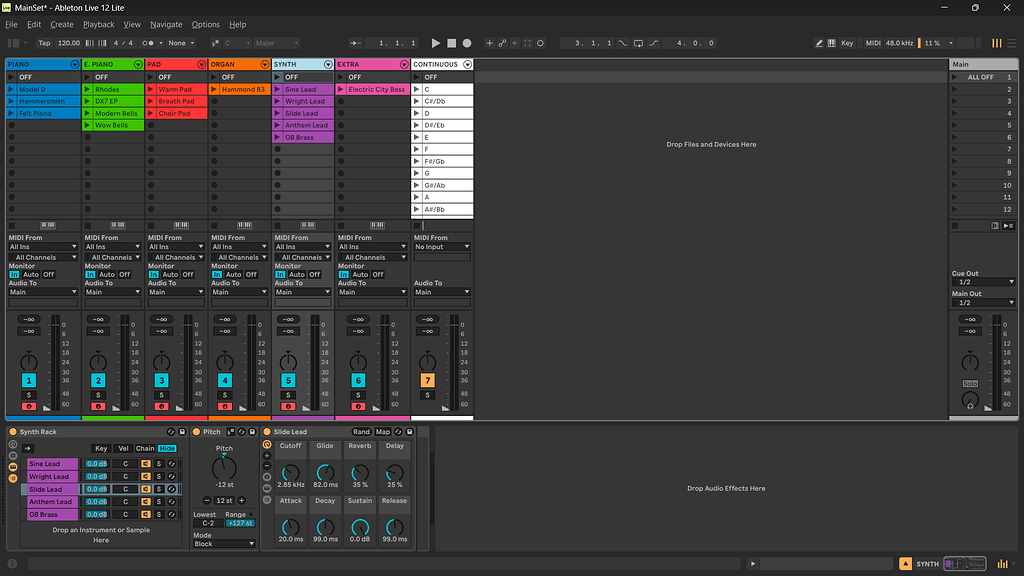Enter MIDI mapping mode from the top bar
The width and height of the screenshot is (1024, 576).
tap(873, 44)
